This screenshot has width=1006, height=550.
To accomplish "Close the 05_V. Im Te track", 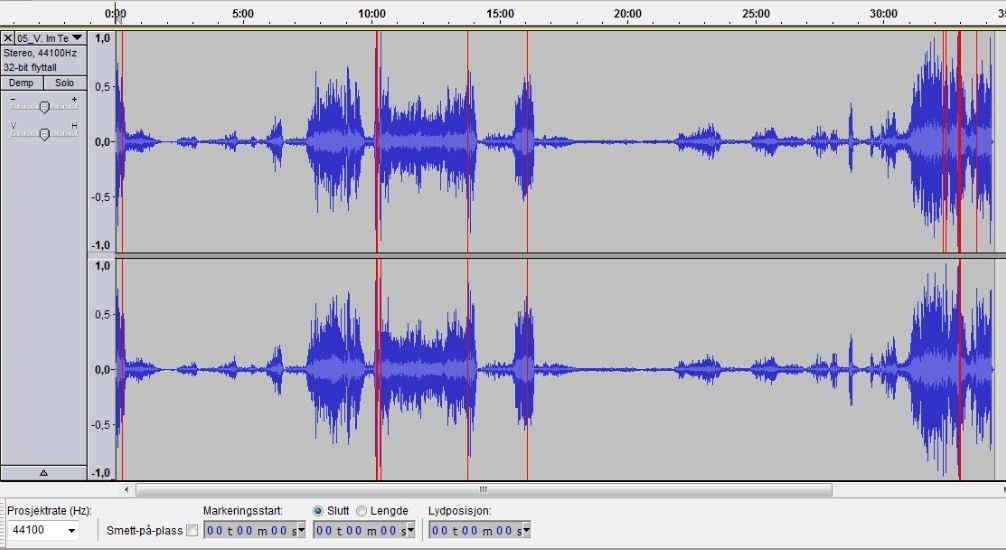I will (x=8, y=38).
